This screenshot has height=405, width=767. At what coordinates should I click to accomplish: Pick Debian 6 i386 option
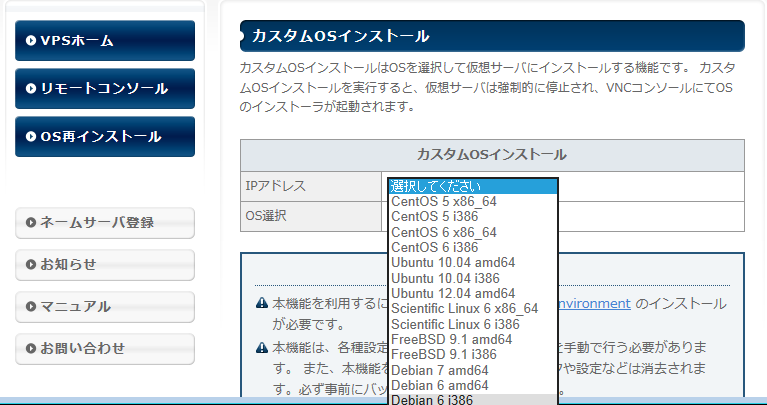tap(473, 399)
